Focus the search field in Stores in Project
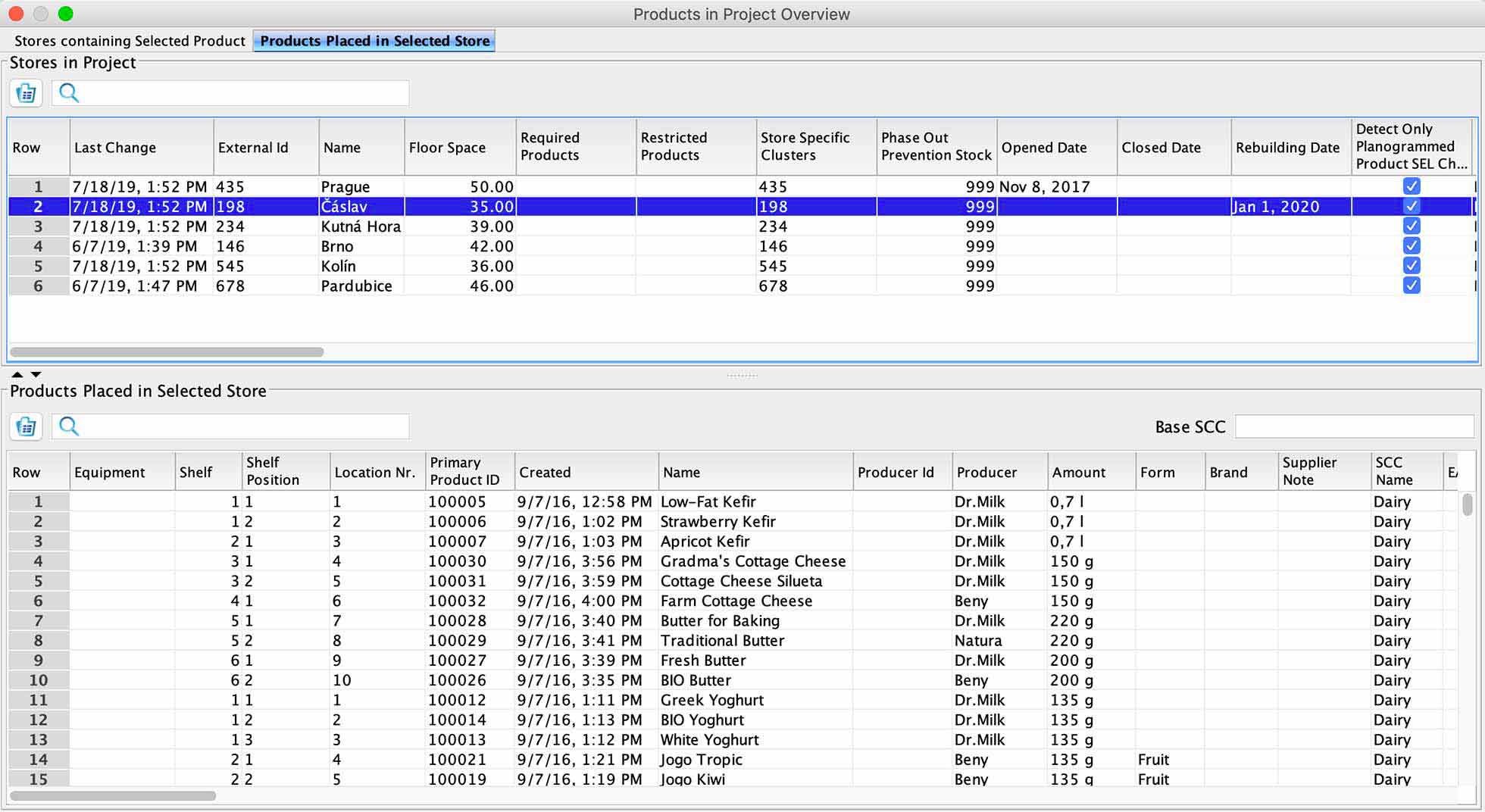This screenshot has width=1485, height=812. [x=242, y=93]
